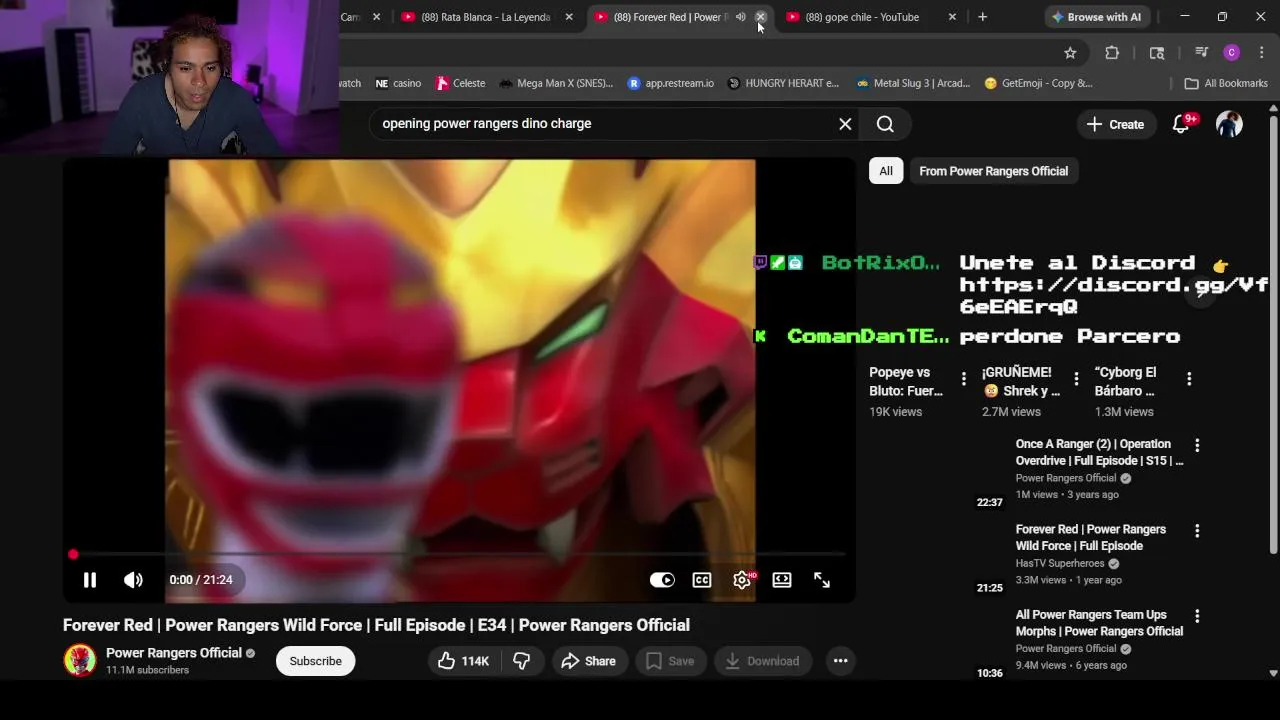The width and height of the screenshot is (1280, 720).
Task: Open HUNGRY HERART bookmark
Action: point(783,83)
